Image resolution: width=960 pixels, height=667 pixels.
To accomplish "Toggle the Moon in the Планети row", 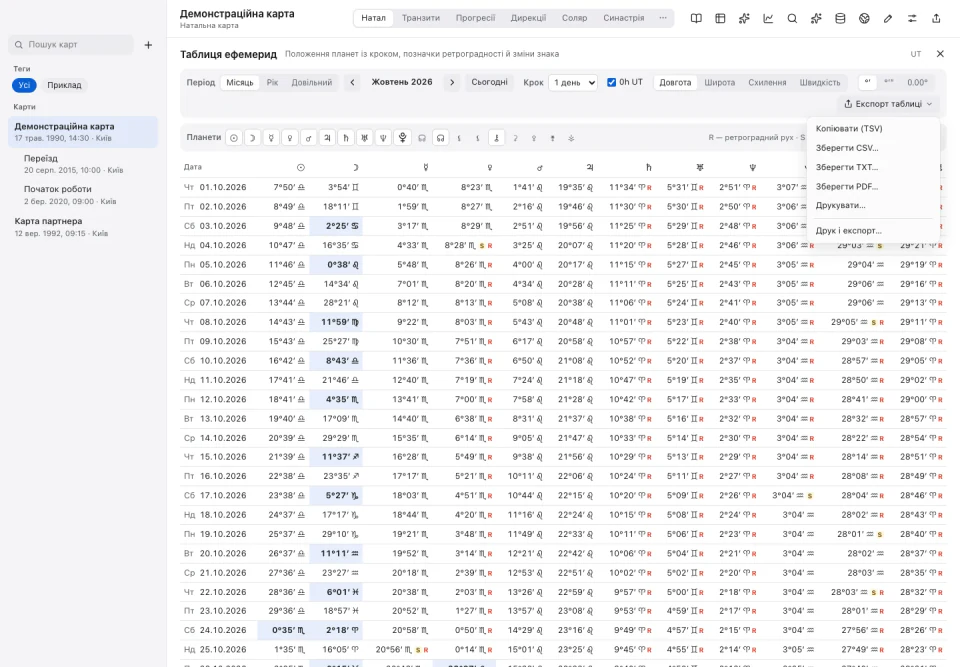I will click(252, 138).
